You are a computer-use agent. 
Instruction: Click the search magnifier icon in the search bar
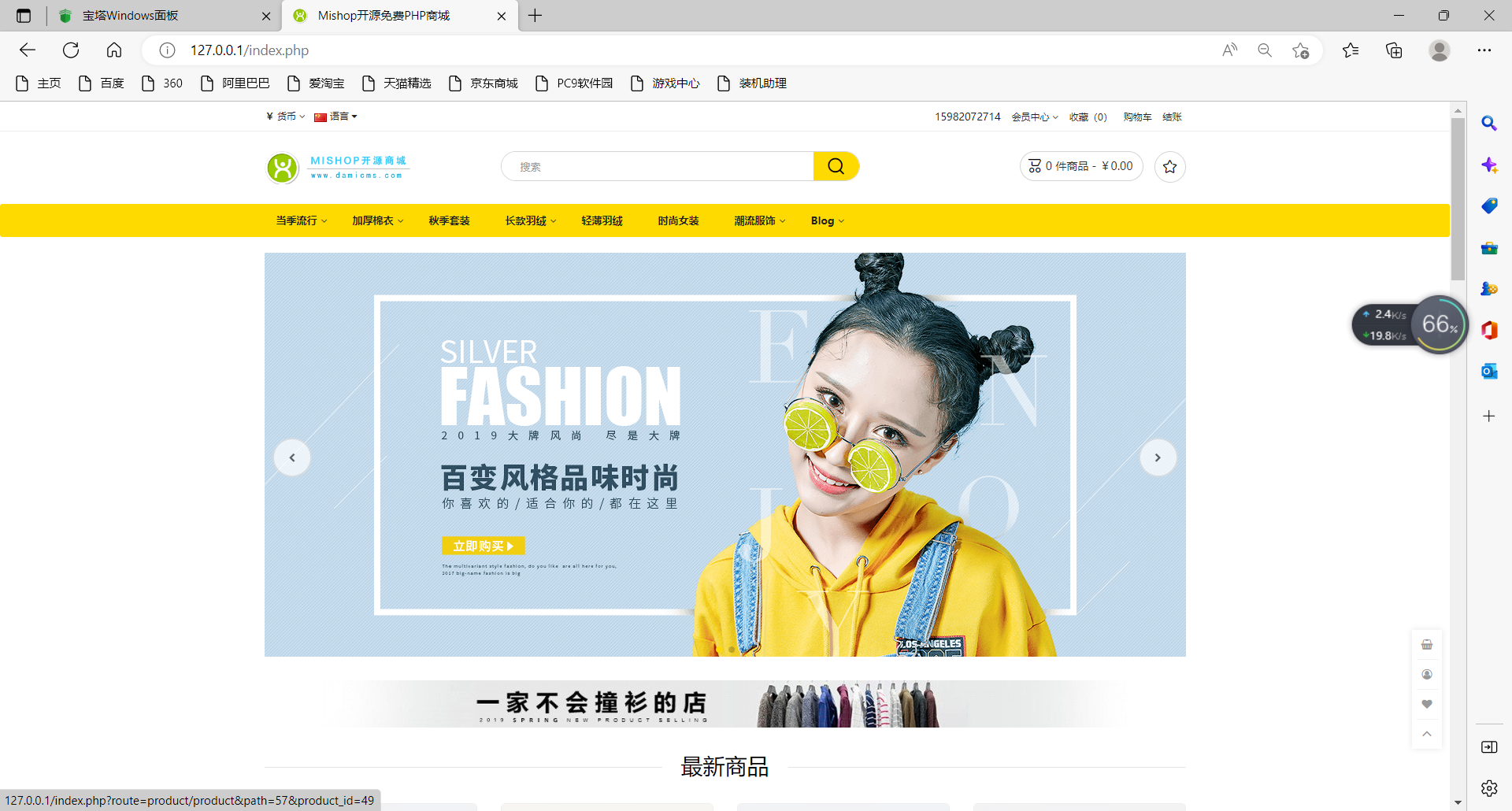pos(836,166)
